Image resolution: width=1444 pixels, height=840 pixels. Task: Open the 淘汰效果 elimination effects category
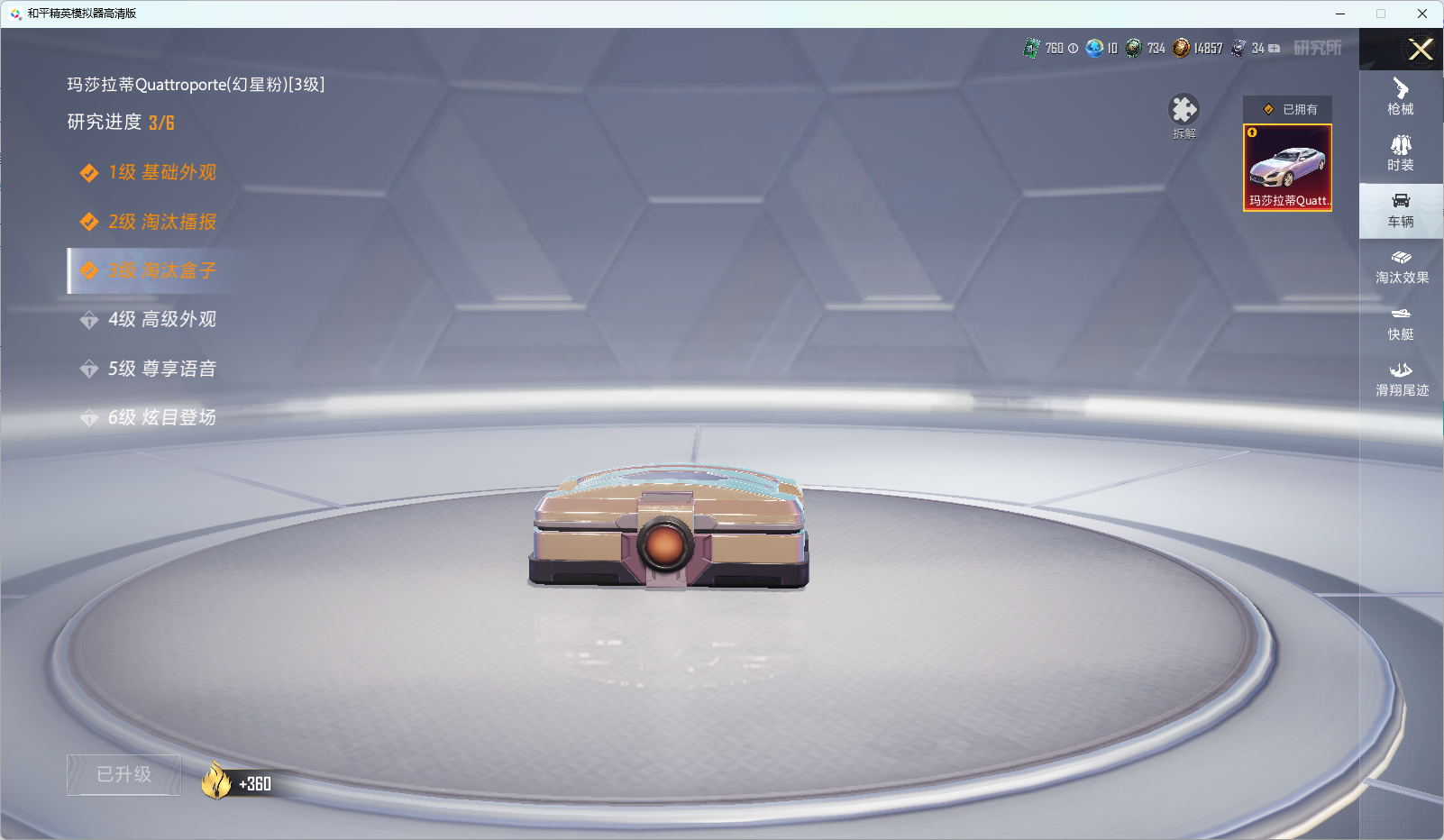click(x=1401, y=267)
